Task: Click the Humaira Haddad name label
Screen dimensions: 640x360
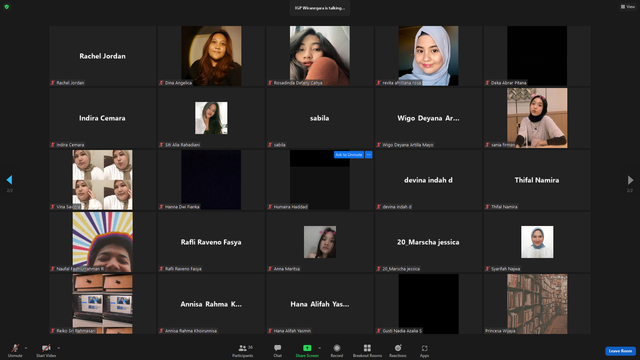Action: tap(291, 207)
